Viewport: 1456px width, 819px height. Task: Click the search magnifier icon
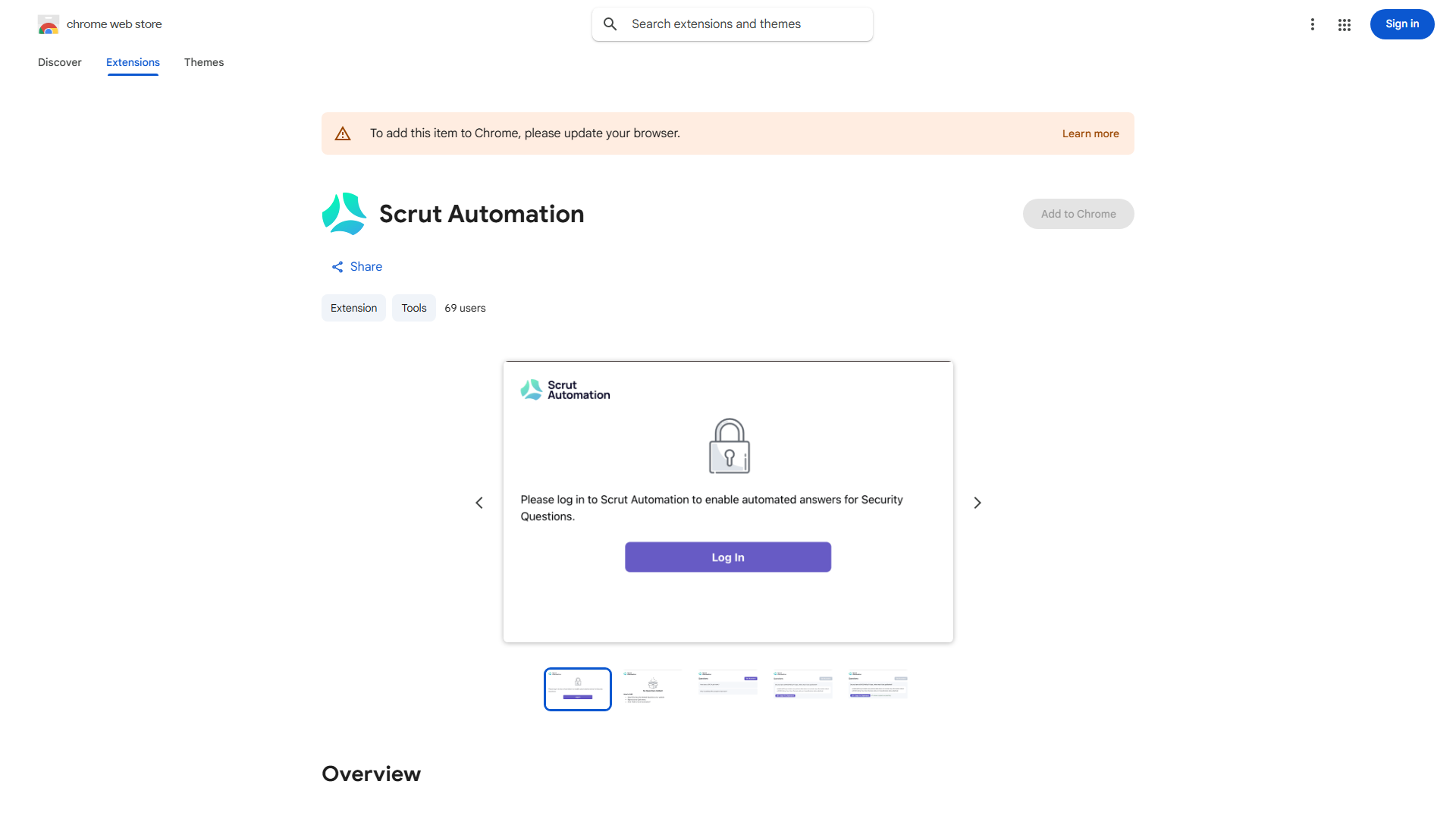610,24
